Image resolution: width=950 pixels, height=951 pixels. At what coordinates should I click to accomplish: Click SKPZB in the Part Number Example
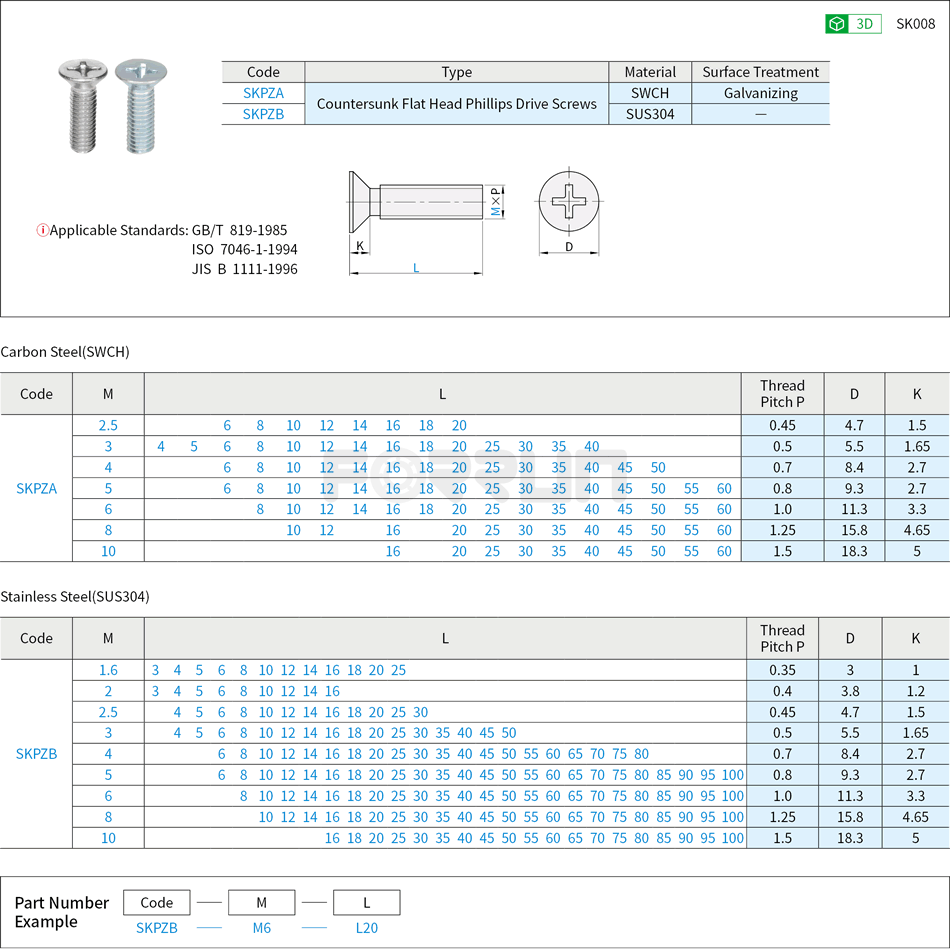pos(156,928)
